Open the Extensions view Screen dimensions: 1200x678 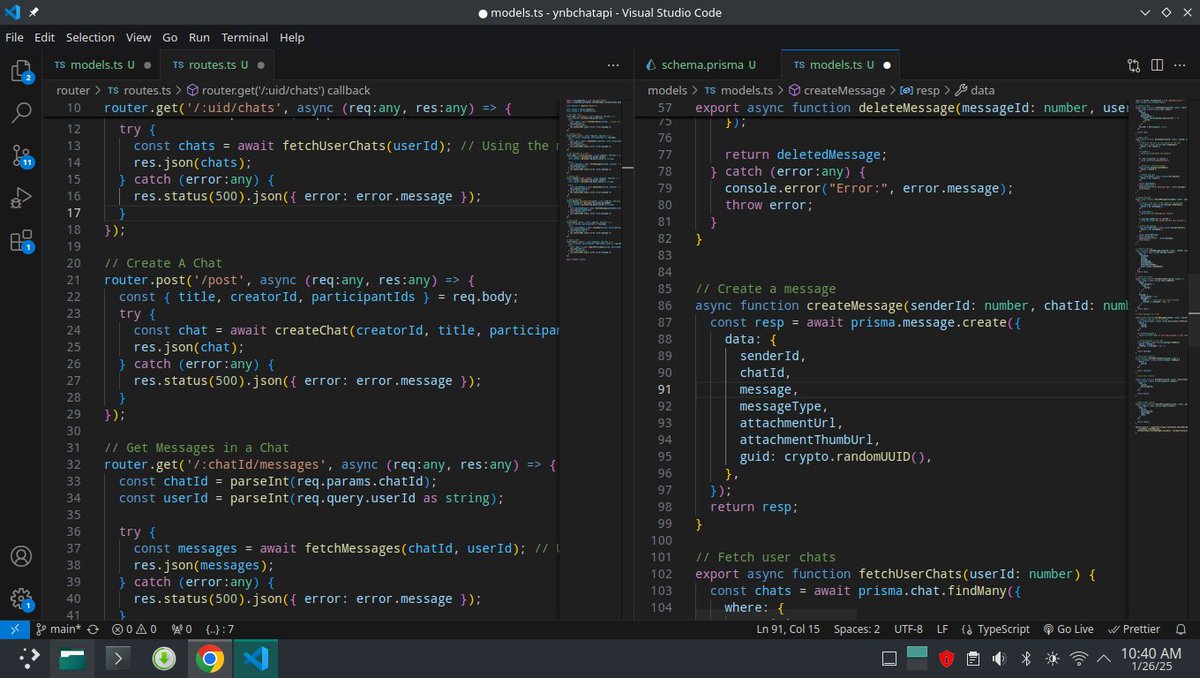pyautogui.click(x=21, y=241)
